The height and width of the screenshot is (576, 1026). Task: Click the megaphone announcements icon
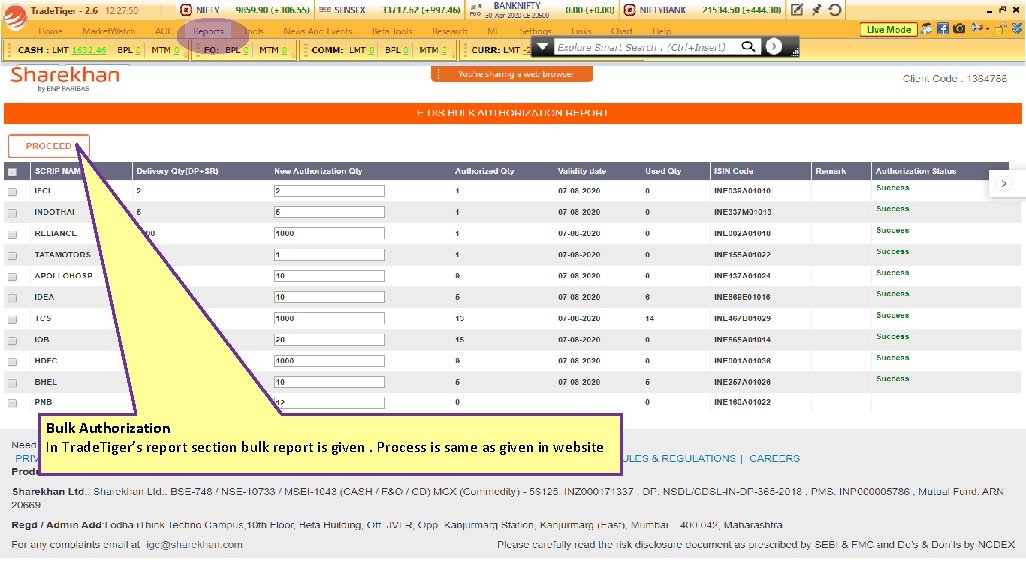click(976, 28)
